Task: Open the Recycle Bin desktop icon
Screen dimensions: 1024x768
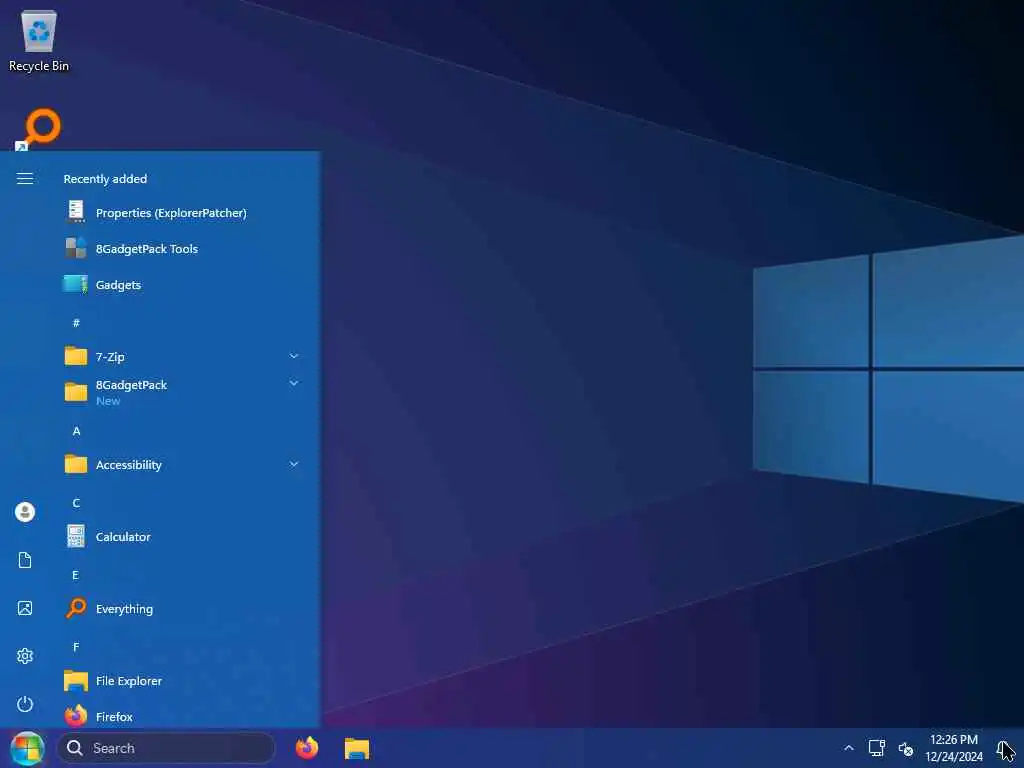Action: pyautogui.click(x=39, y=40)
